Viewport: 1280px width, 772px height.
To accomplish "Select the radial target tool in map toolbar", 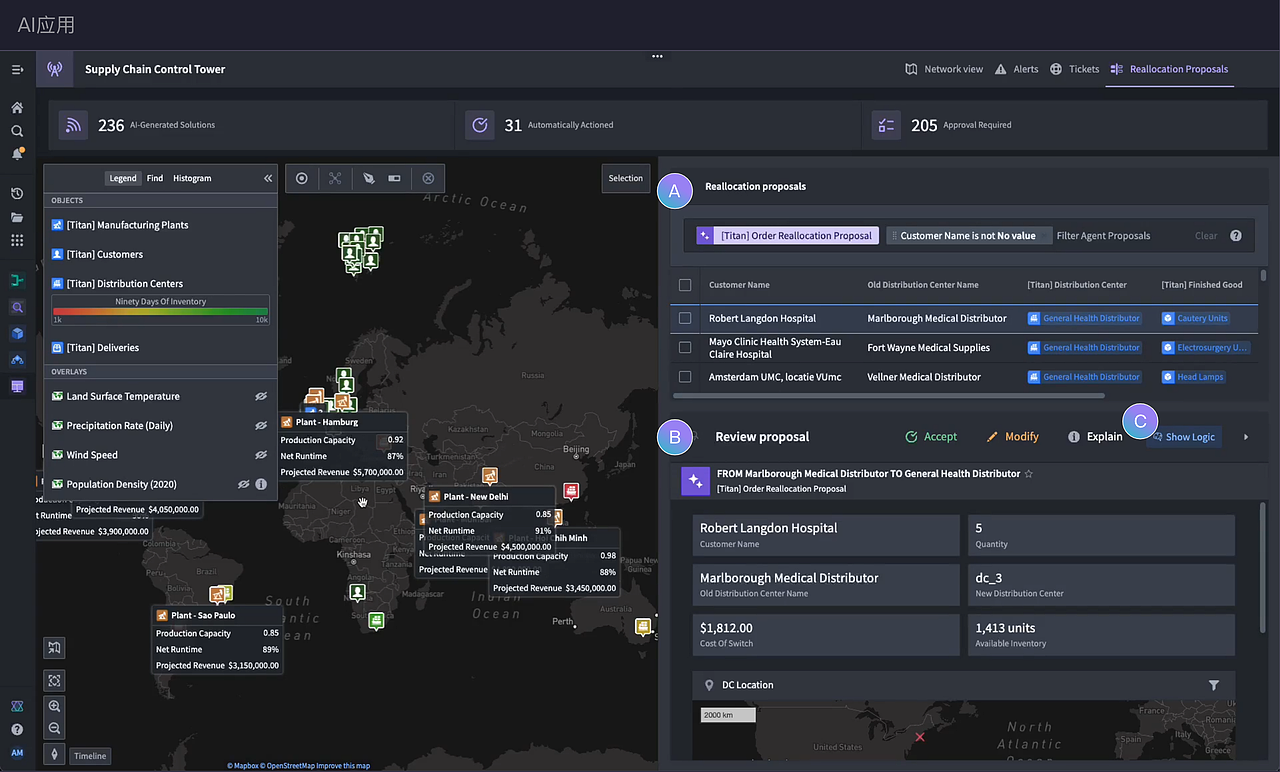I will pyautogui.click(x=301, y=178).
